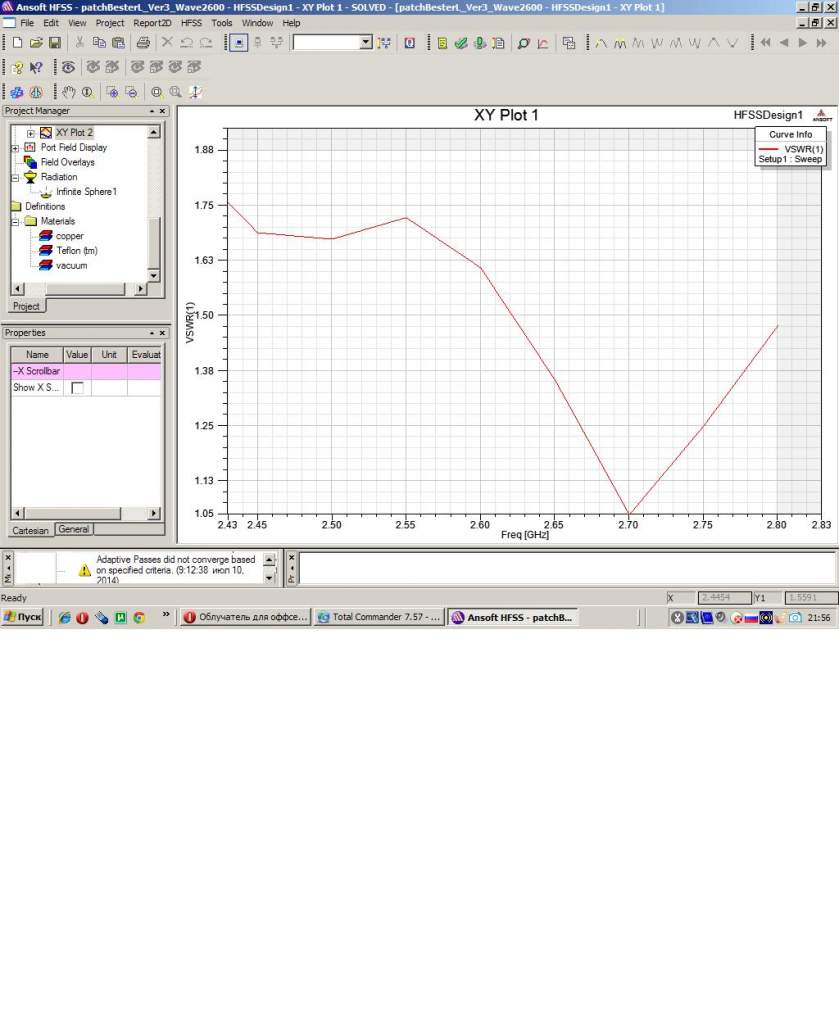Select the Teflon (tm) material
This screenshot has width=839, height=1024.
76,251
